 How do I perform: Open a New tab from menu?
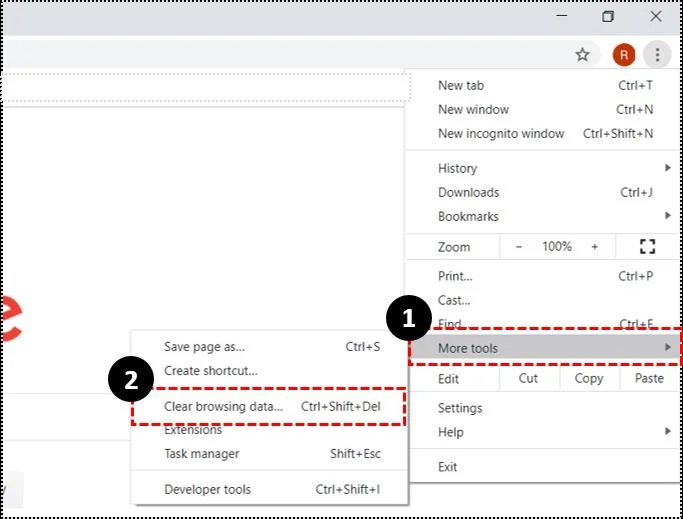pyautogui.click(x=544, y=85)
